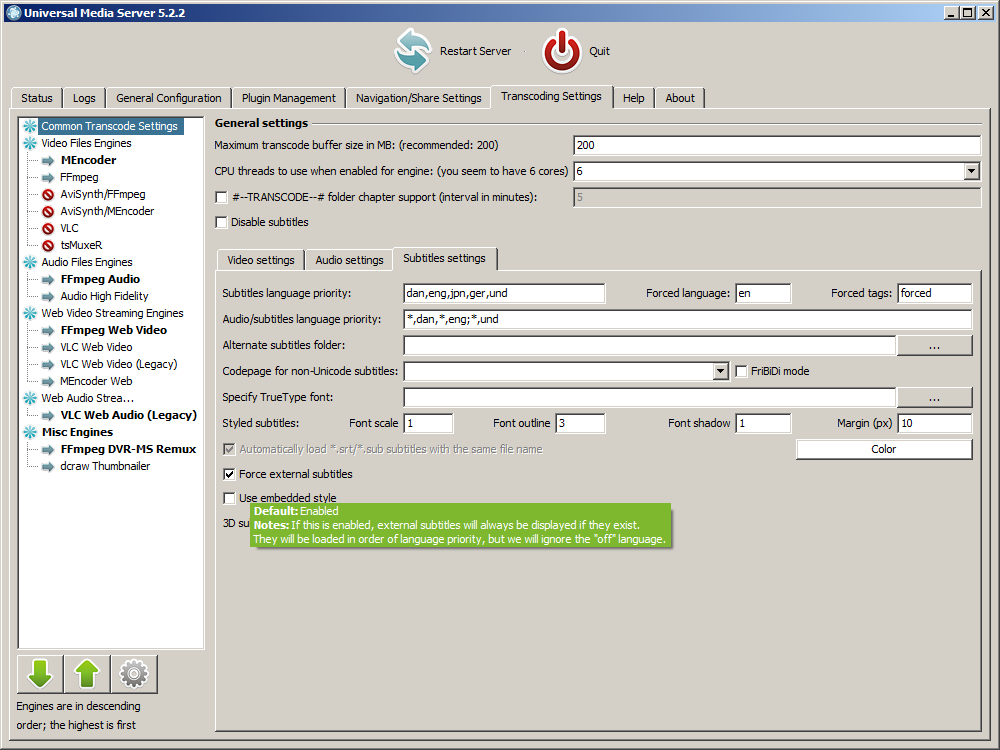The image size is (1000, 750).
Task: Click the Audio High Fidelity arrow icon
Action: 48,297
